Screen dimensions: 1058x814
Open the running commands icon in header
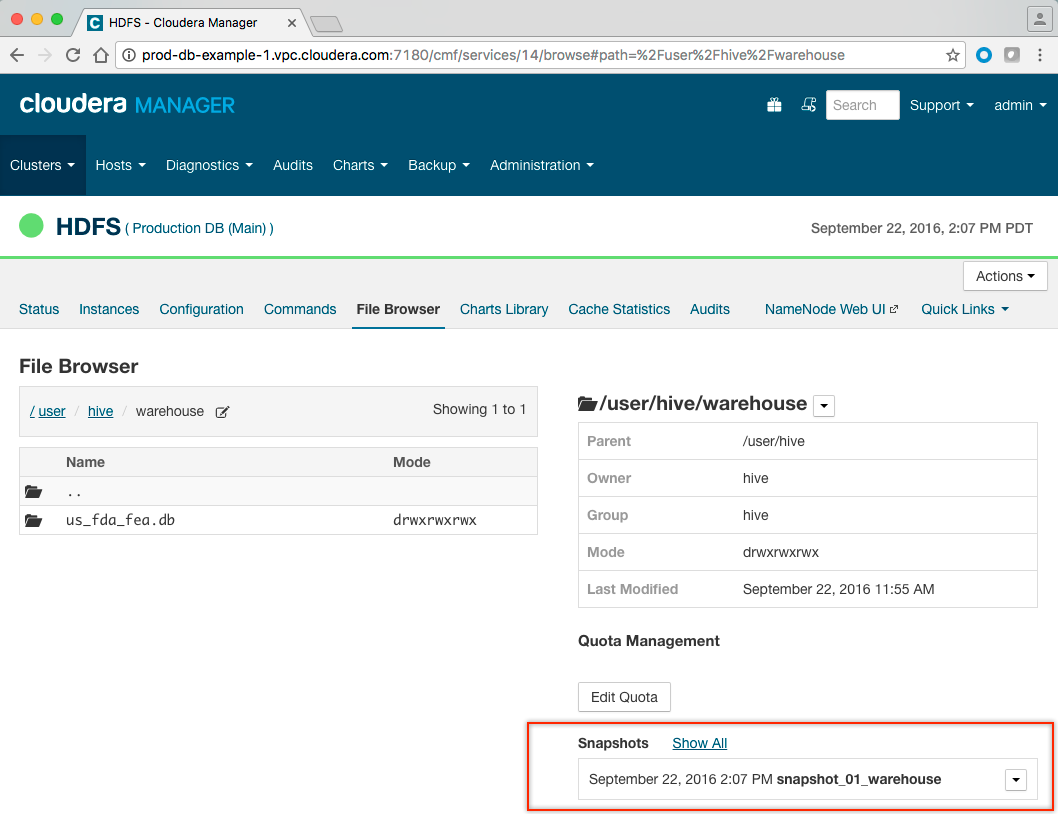(808, 105)
